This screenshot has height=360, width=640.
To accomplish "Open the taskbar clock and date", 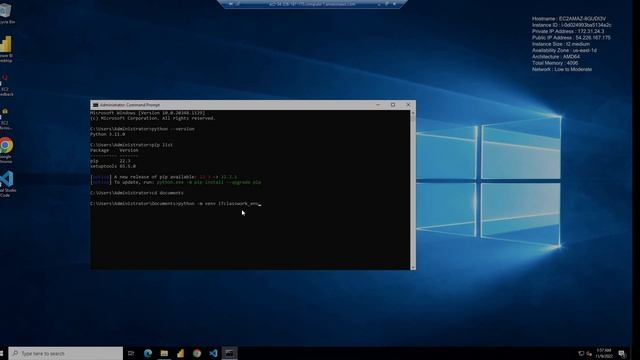I will 604,353.
